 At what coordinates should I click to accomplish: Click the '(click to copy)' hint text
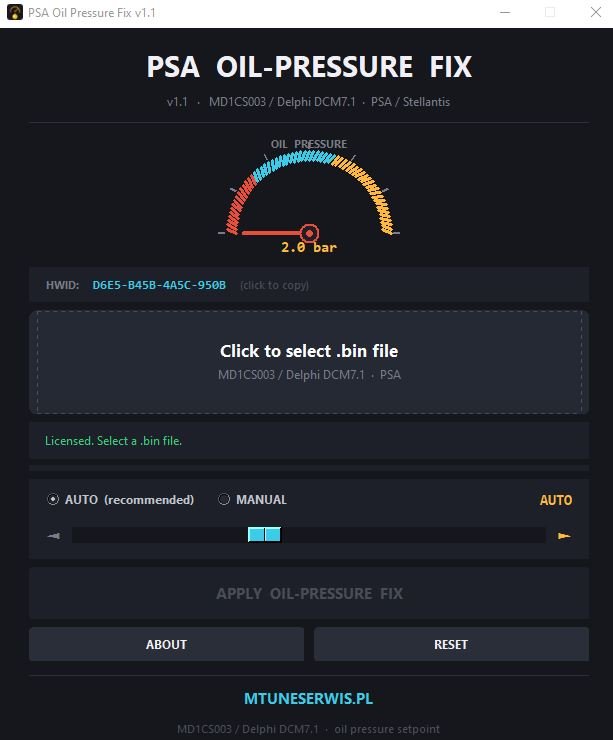click(274, 286)
